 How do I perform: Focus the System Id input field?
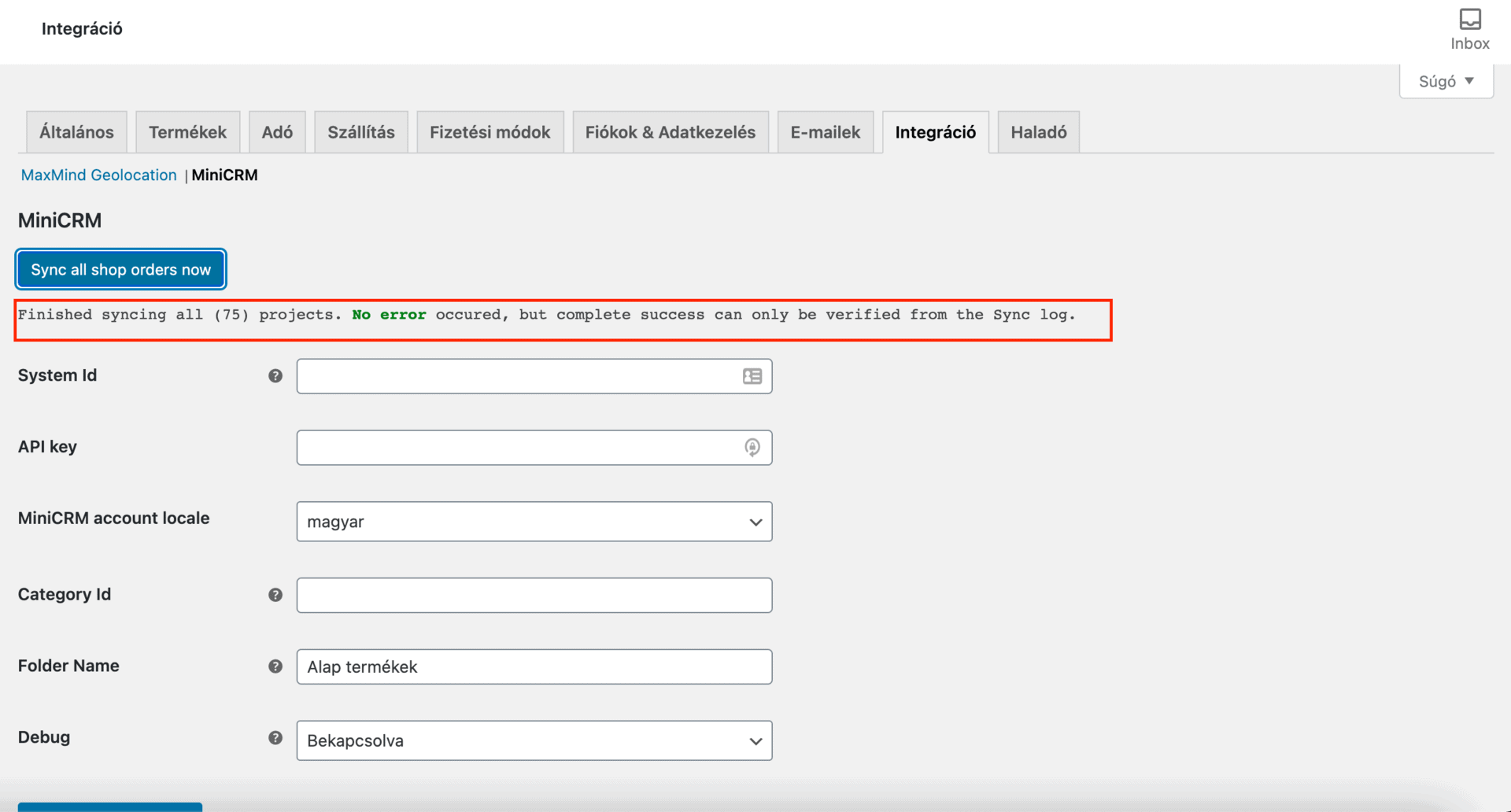(534, 376)
